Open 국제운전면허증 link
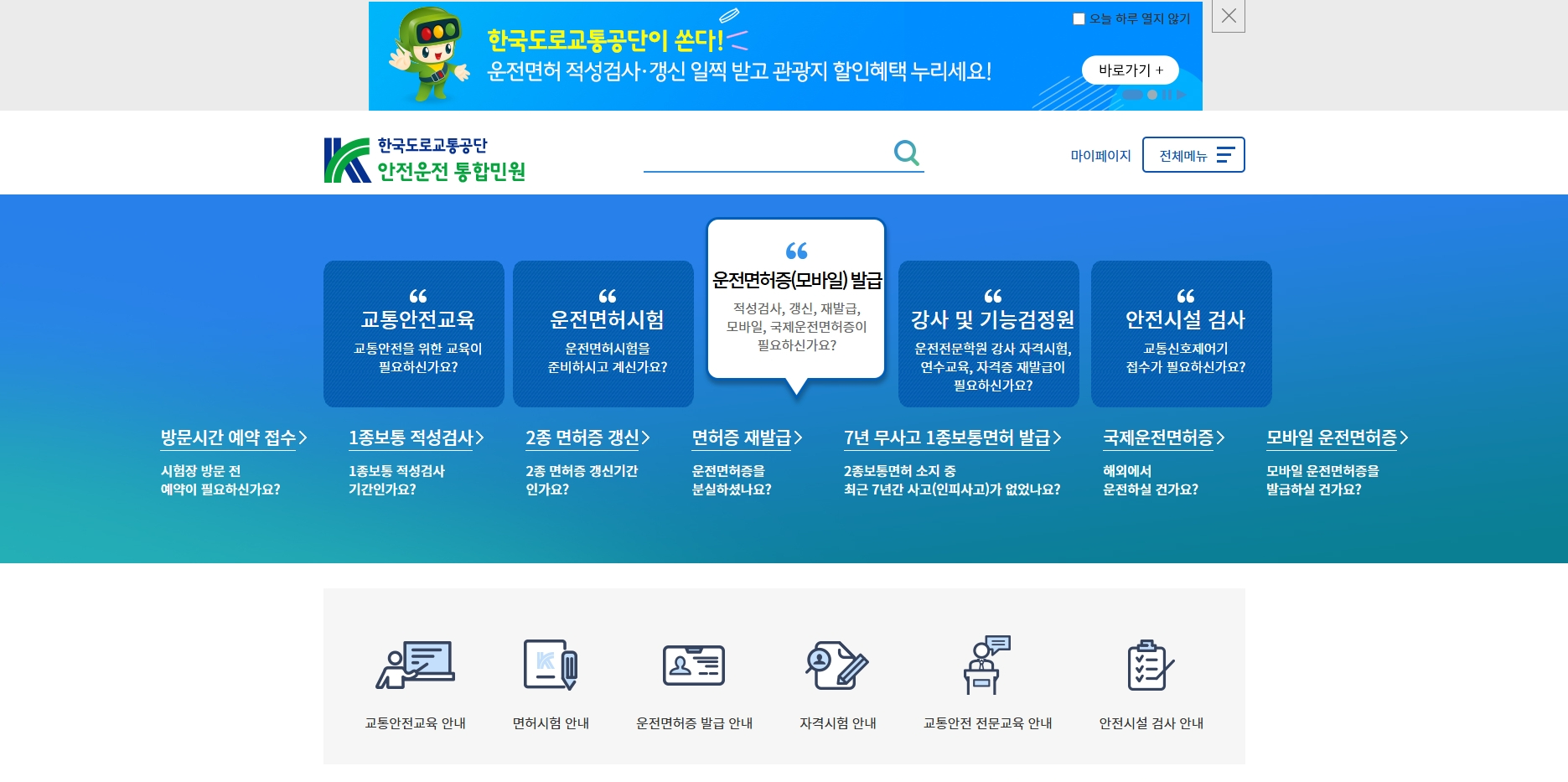The image size is (1568, 782). pos(1163,438)
